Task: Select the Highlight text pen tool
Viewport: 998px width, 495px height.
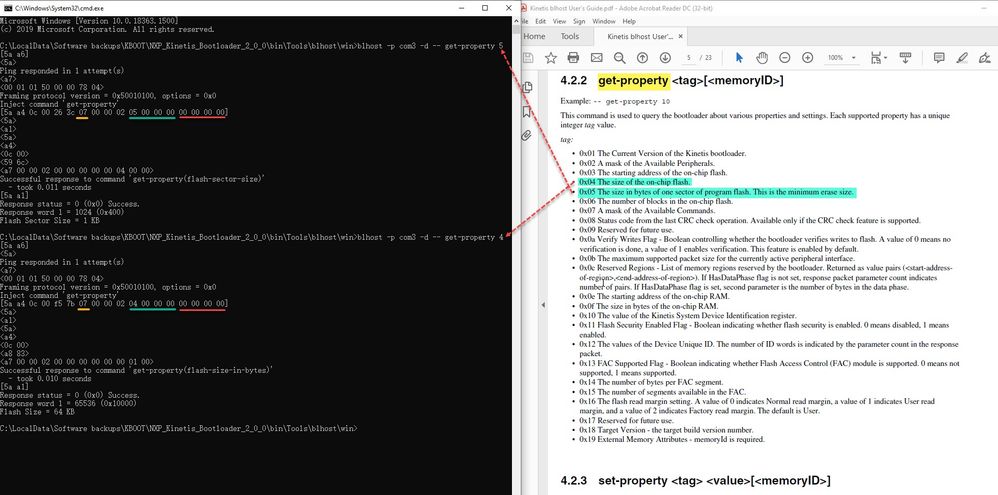Action: tap(962, 58)
